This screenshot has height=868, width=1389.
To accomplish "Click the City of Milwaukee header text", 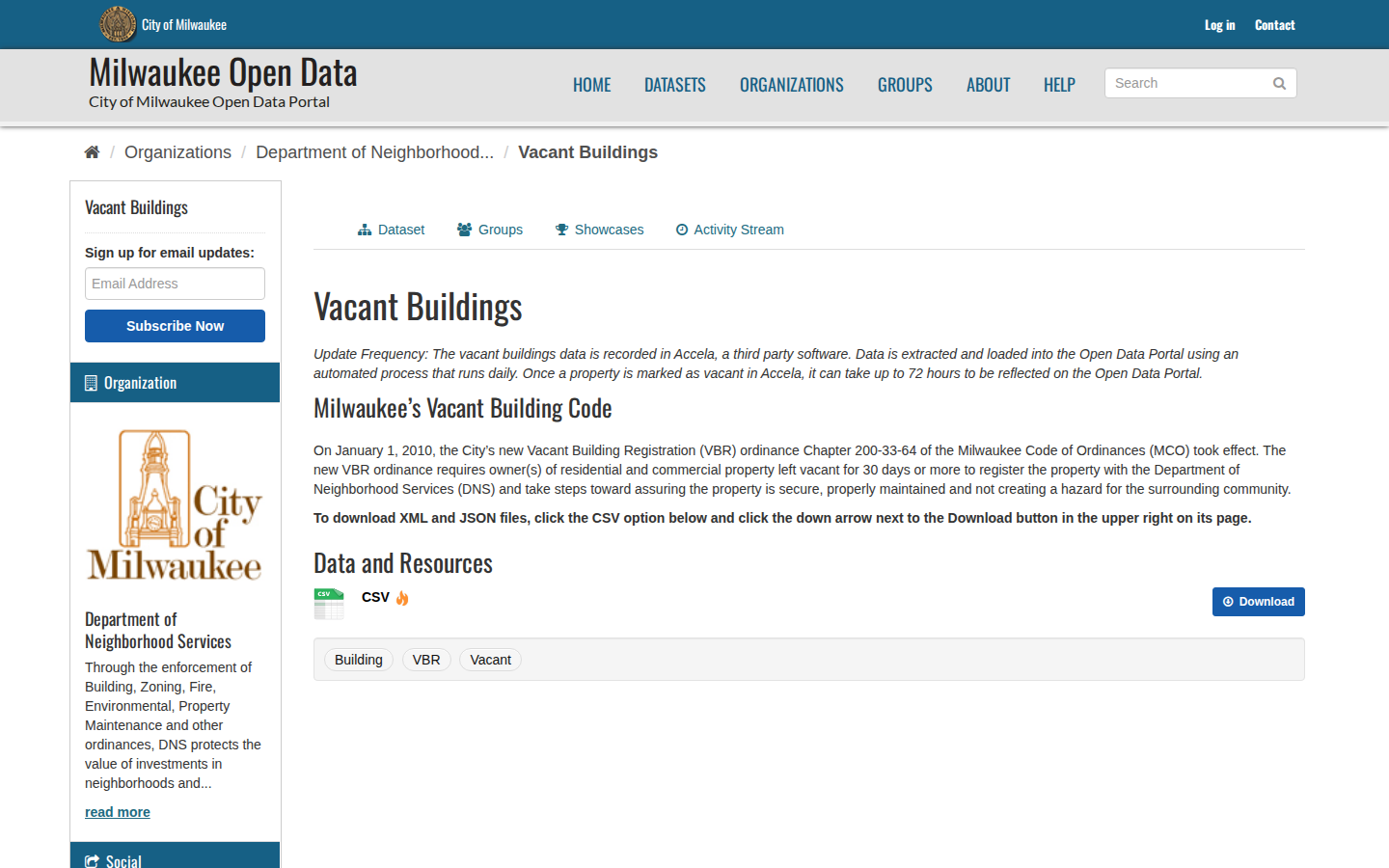I will tap(184, 25).
